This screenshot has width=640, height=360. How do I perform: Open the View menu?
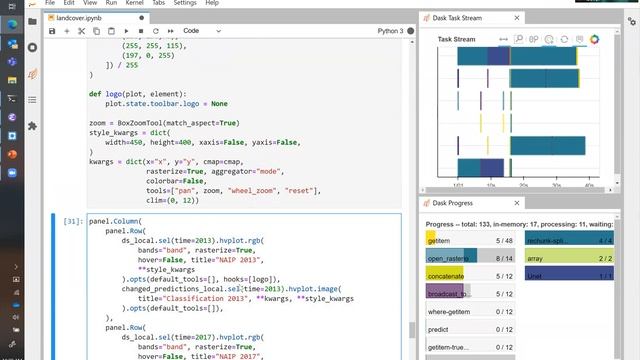pyautogui.click(x=90, y=3)
